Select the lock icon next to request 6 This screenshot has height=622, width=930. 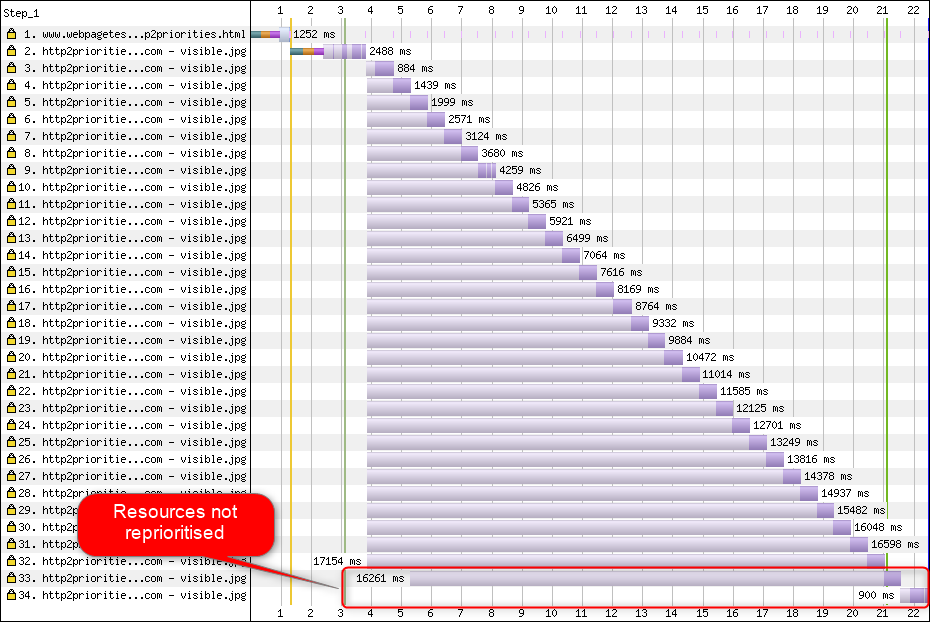pyautogui.click(x=11, y=119)
